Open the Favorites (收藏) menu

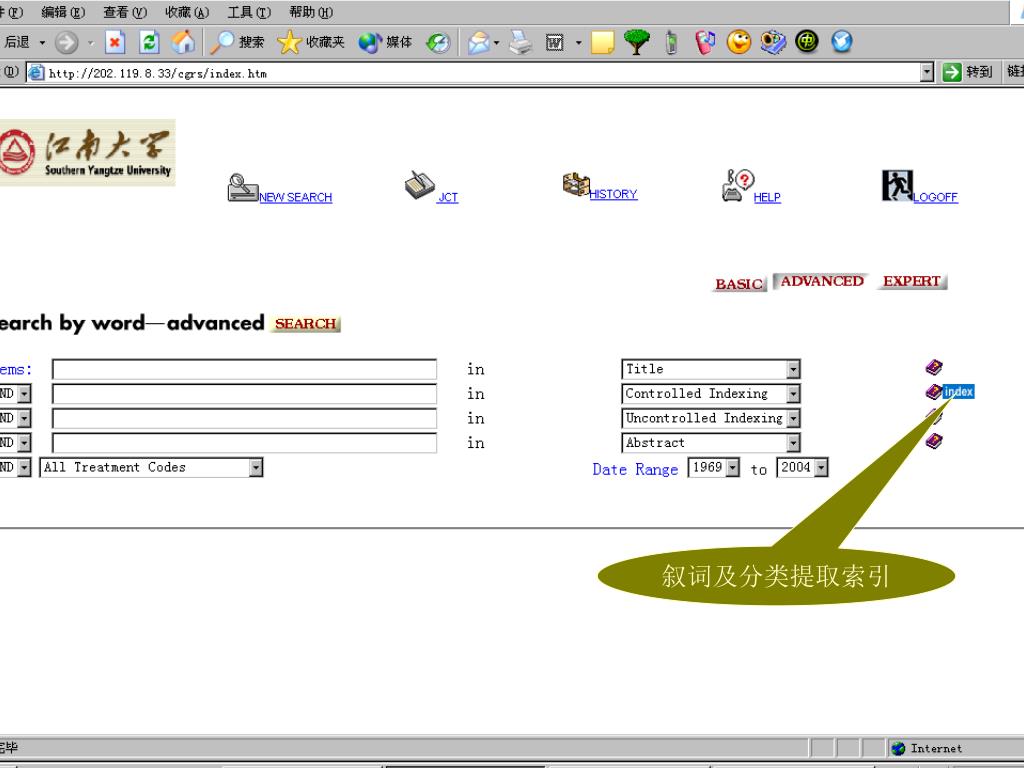(187, 12)
